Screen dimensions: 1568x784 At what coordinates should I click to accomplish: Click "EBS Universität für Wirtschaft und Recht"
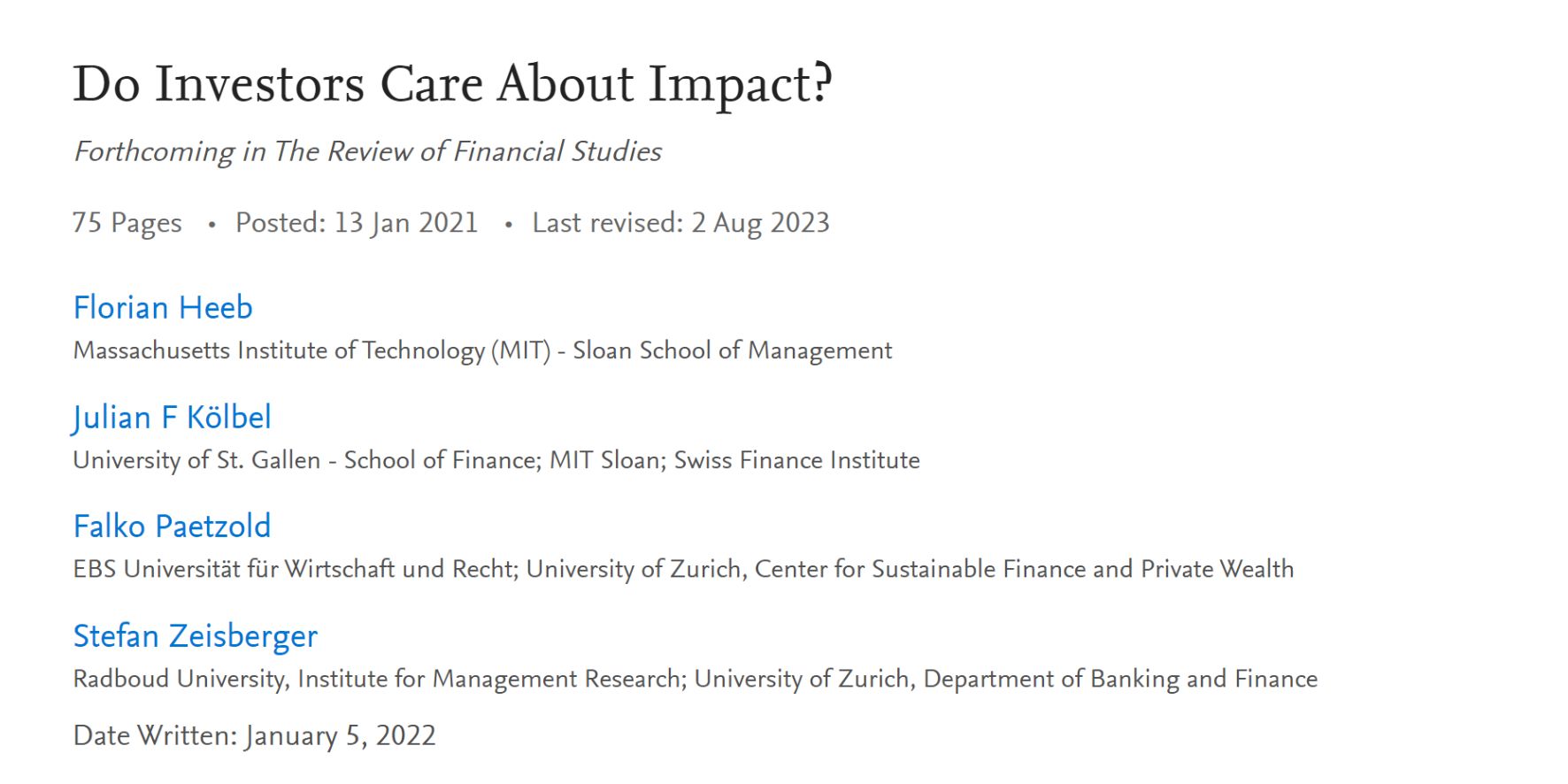(x=294, y=569)
